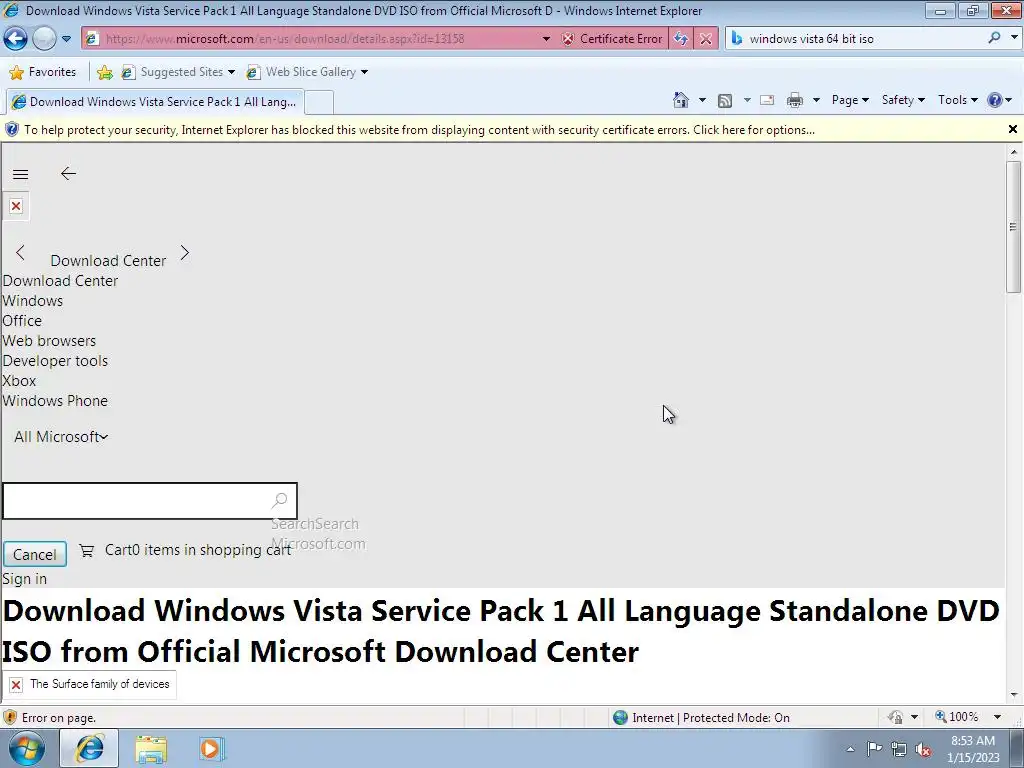Click the Windows Start orb
Screen dimensions: 1024x768
tap(27, 748)
